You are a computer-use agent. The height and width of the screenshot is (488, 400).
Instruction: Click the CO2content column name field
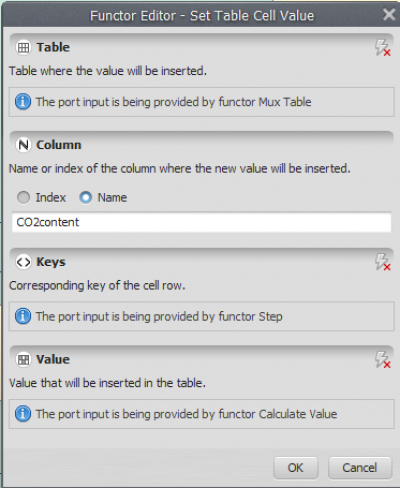tap(201, 222)
